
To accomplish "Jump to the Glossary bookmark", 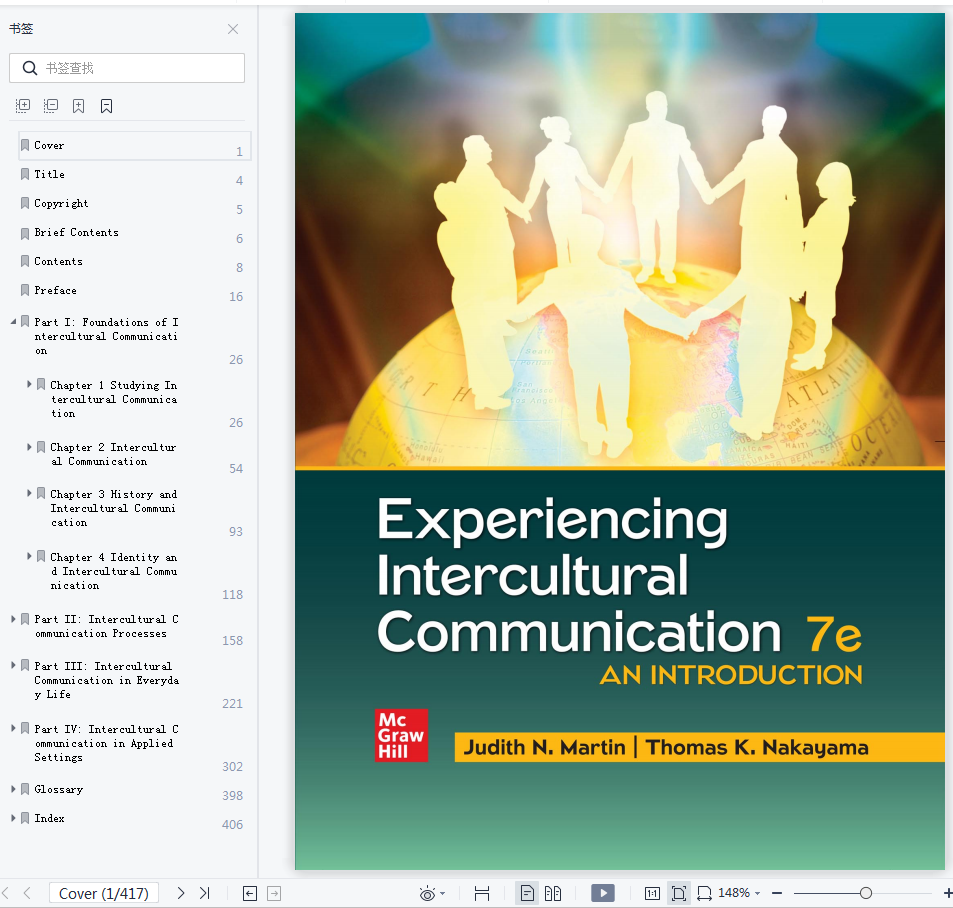I will (x=58, y=789).
